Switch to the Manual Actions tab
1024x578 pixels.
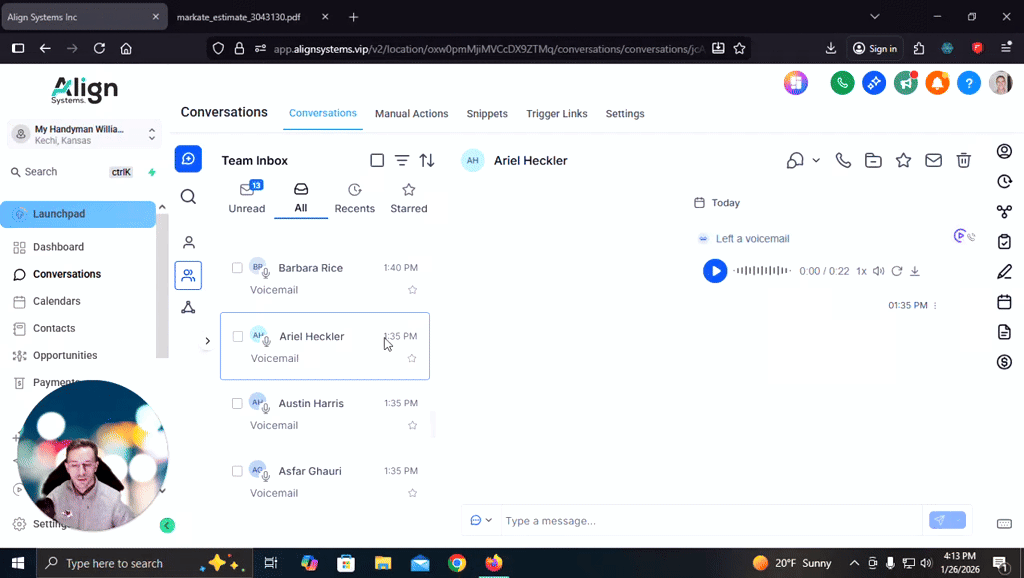tap(411, 114)
